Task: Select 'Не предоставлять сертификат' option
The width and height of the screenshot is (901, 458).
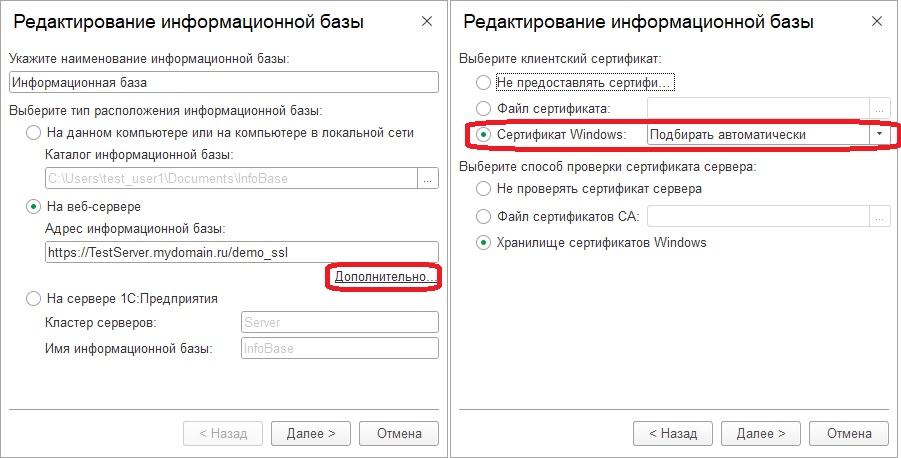Action: click(x=485, y=82)
